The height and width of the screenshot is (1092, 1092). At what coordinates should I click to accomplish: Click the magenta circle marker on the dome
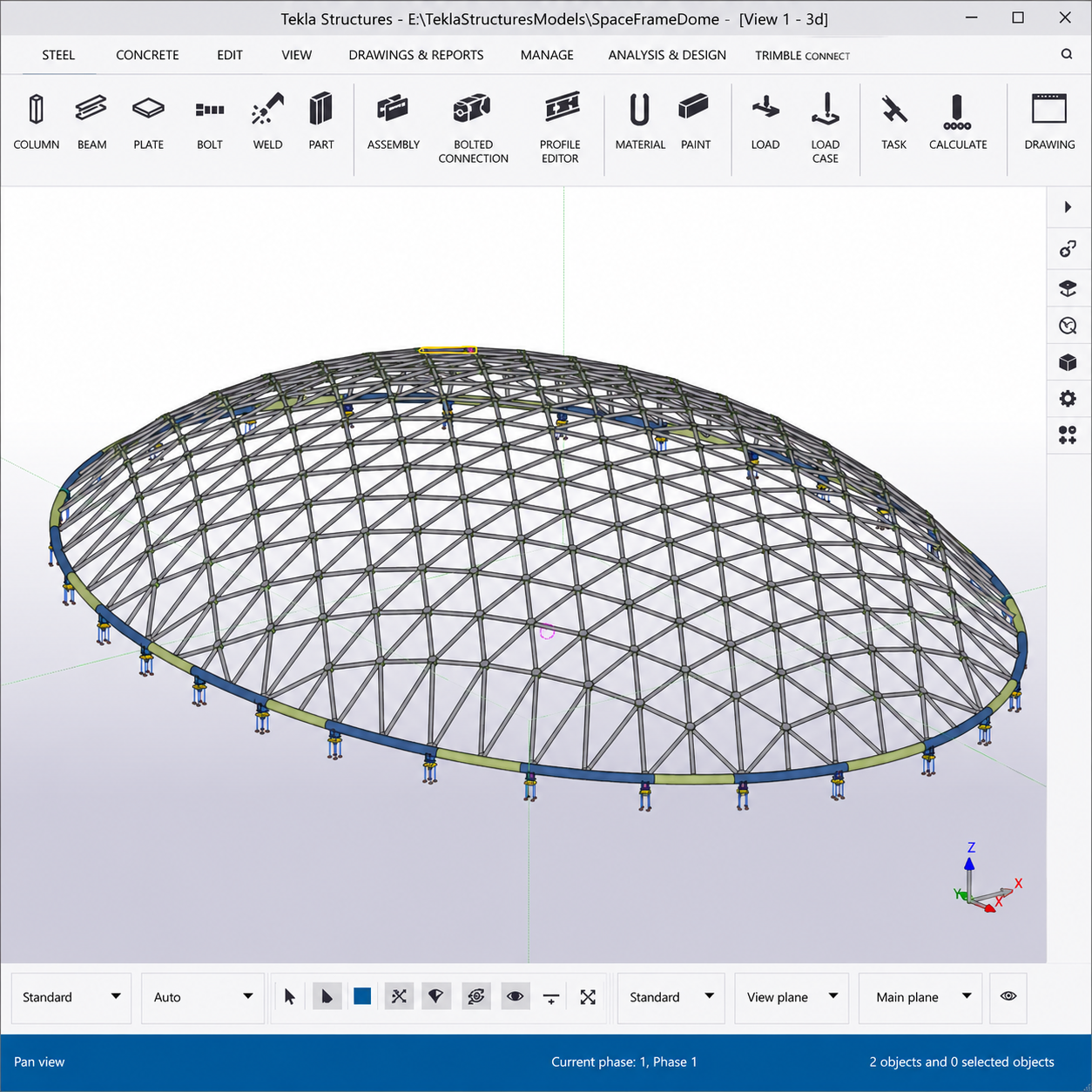(x=547, y=631)
